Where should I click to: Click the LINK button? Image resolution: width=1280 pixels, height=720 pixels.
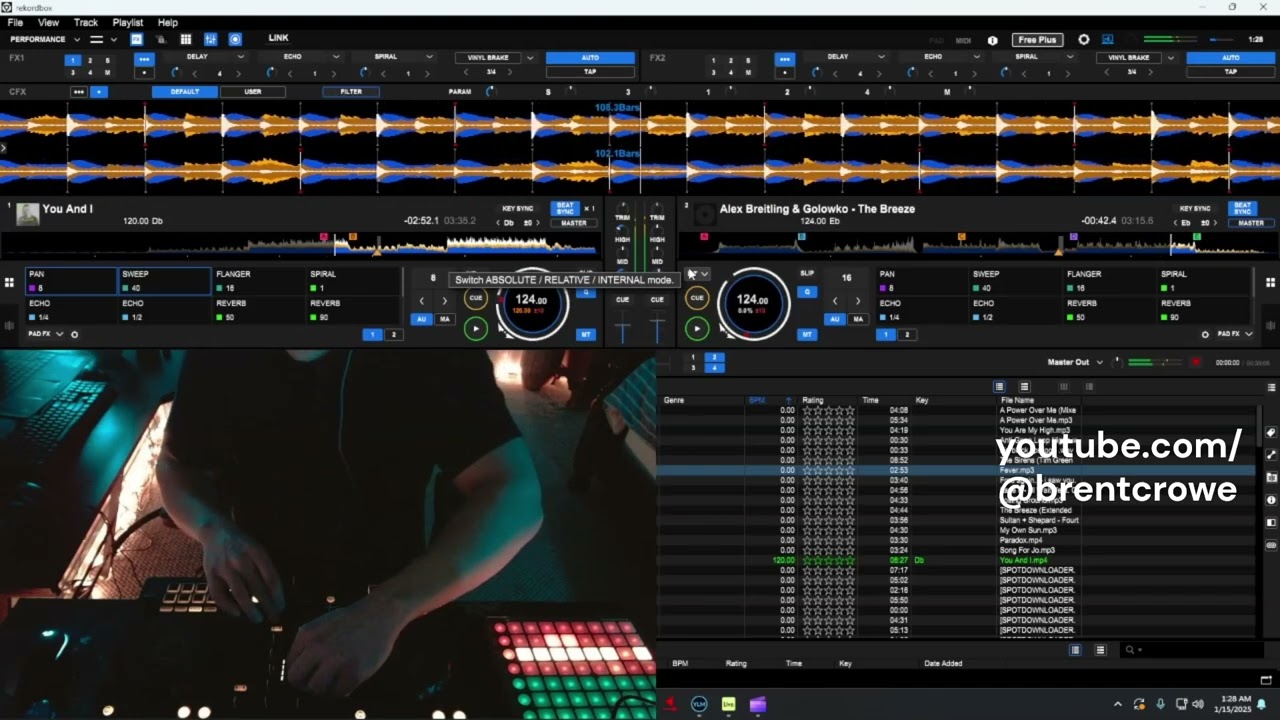279,38
